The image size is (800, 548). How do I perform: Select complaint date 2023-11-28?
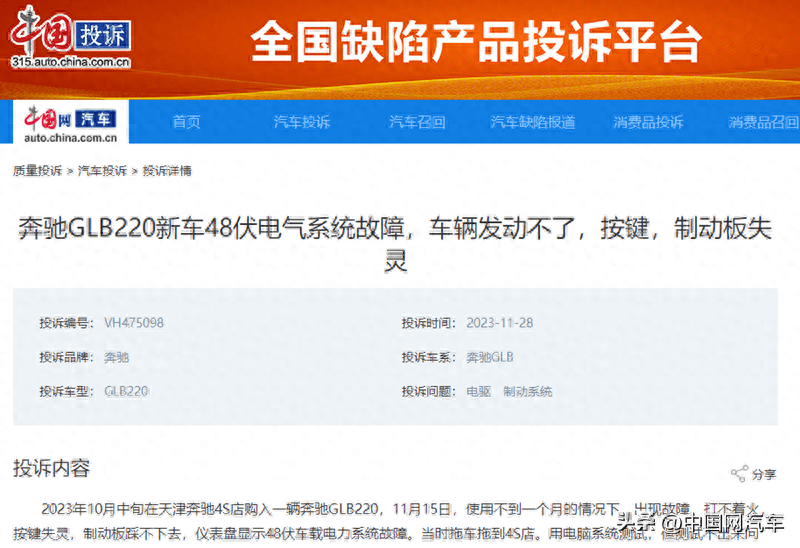coord(499,323)
